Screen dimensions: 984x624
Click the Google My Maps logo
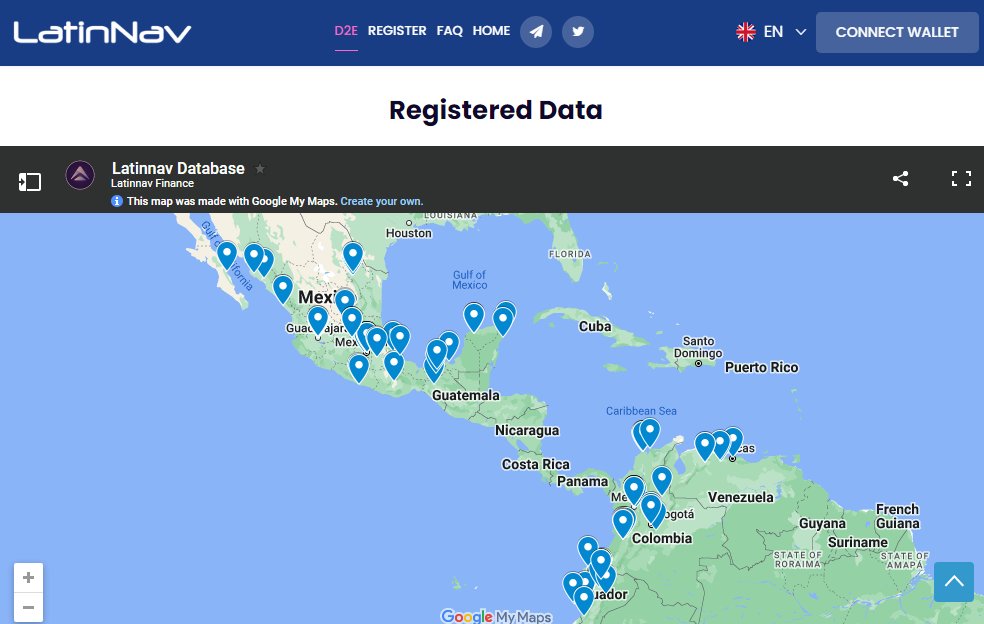pos(496,616)
